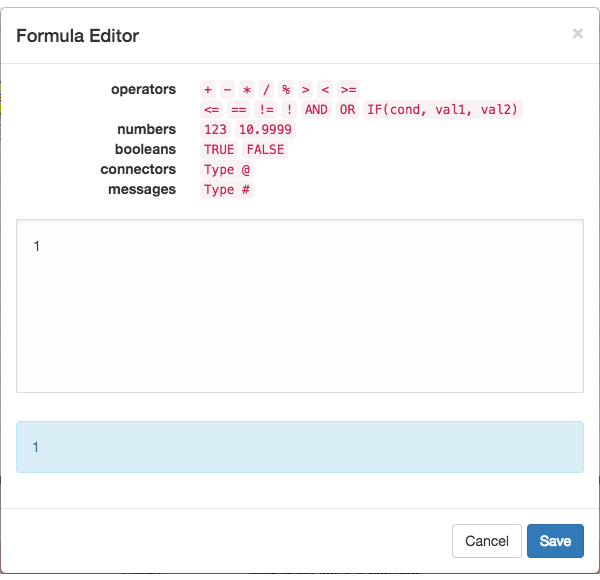Viewport: 600px width, 580px height.
Task: Select the less-than operator chip
Action: [325, 90]
